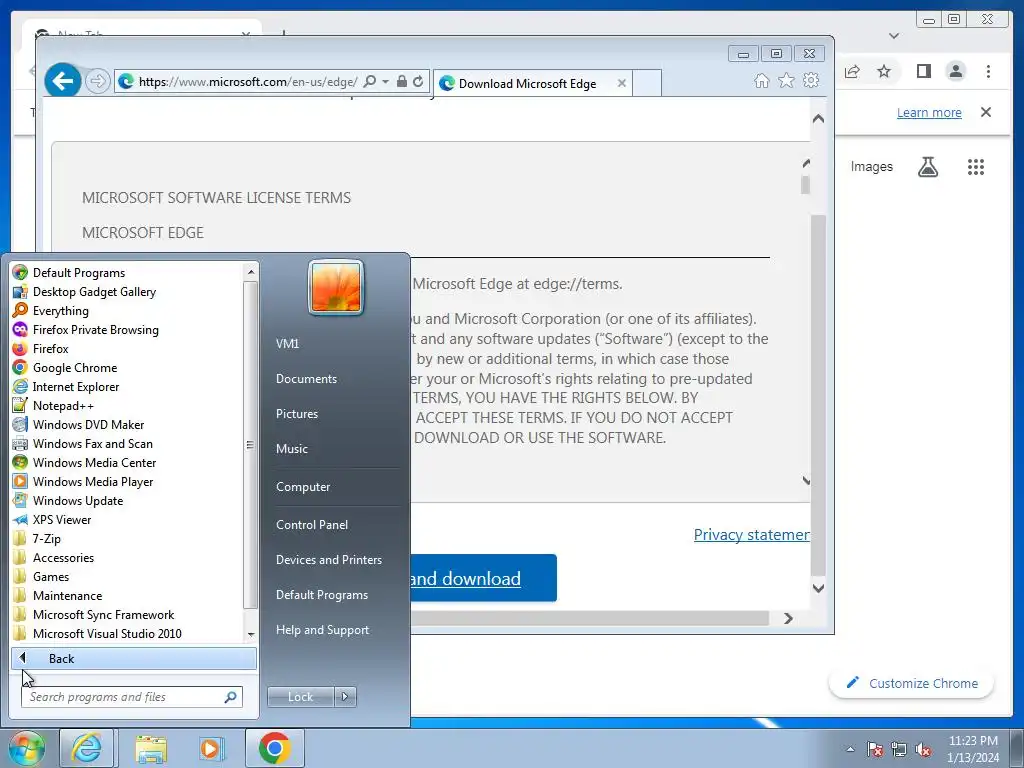Screen dimensions: 1024x768
Task: Open the Learn more link in Chrome
Action: 929,112
